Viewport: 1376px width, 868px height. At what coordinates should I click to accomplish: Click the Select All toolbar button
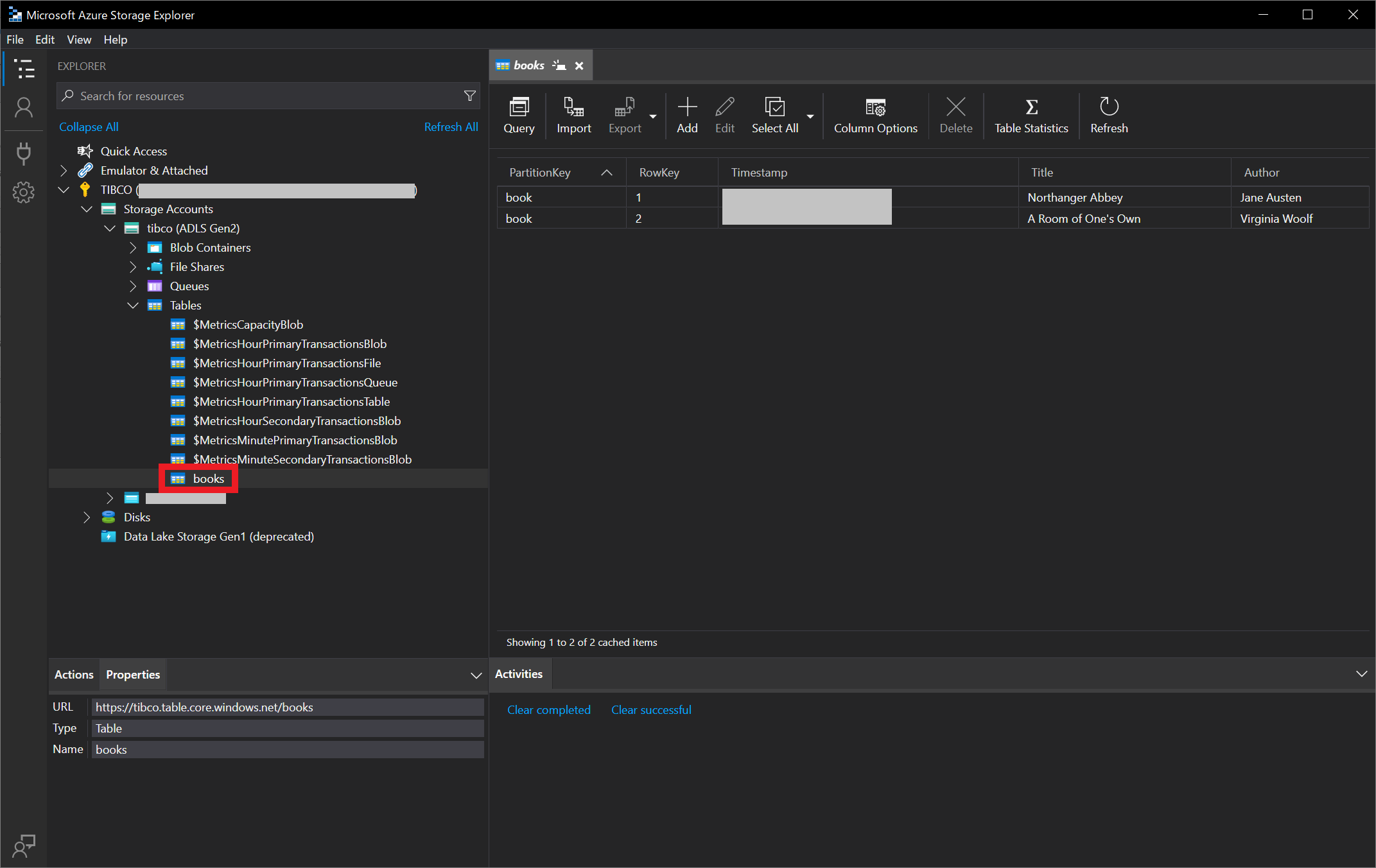pos(775,116)
